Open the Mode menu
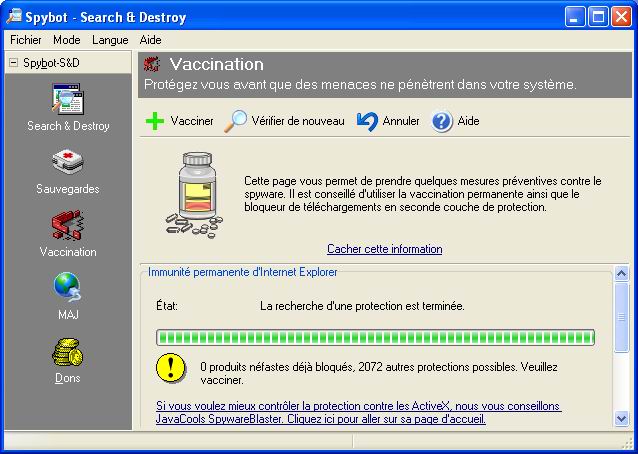Screen dimensions: 638x454 pyautogui.click(x=67, y=40)
